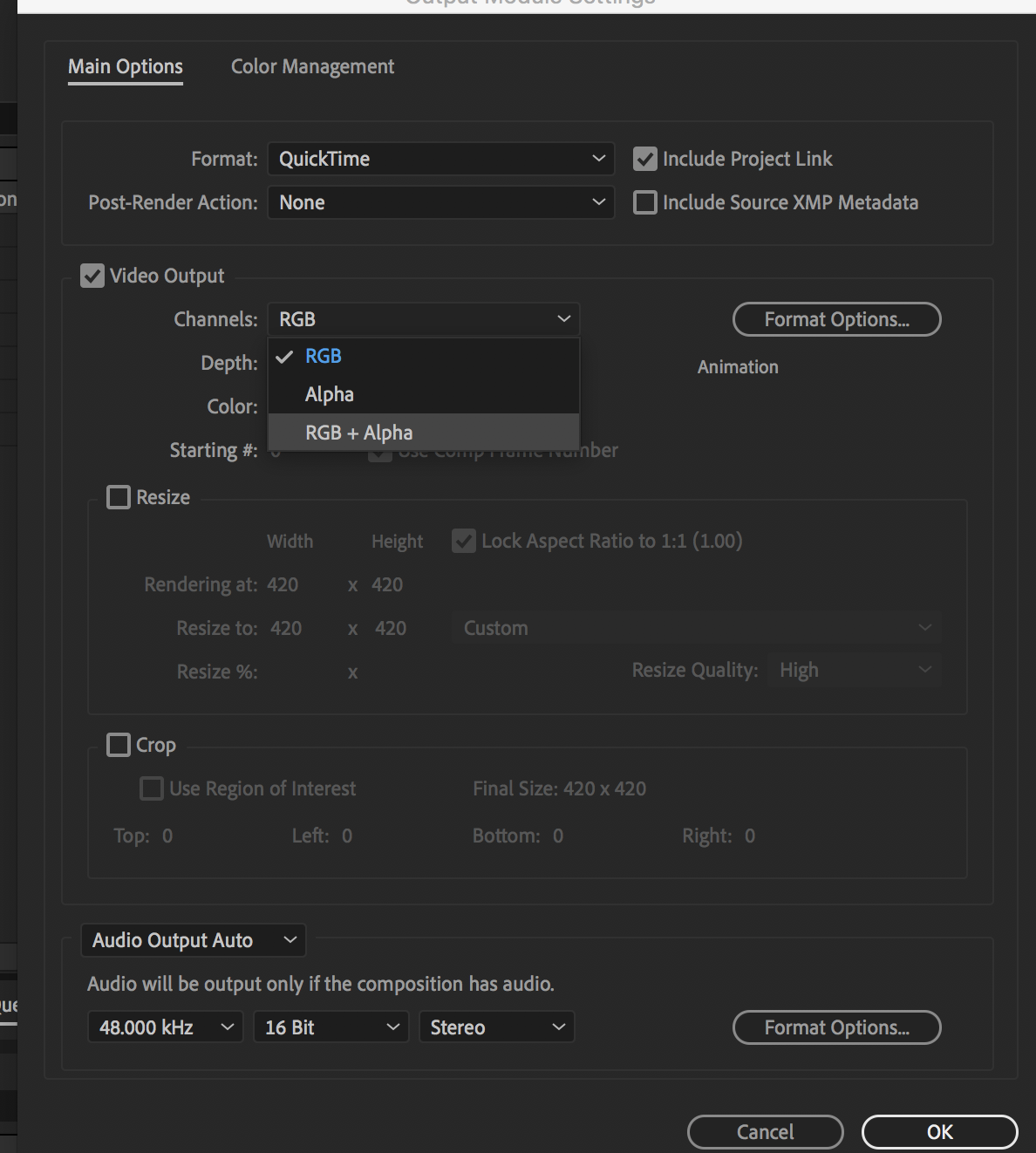Open the Resize Quality High dropdown

(x=855, y=670)
